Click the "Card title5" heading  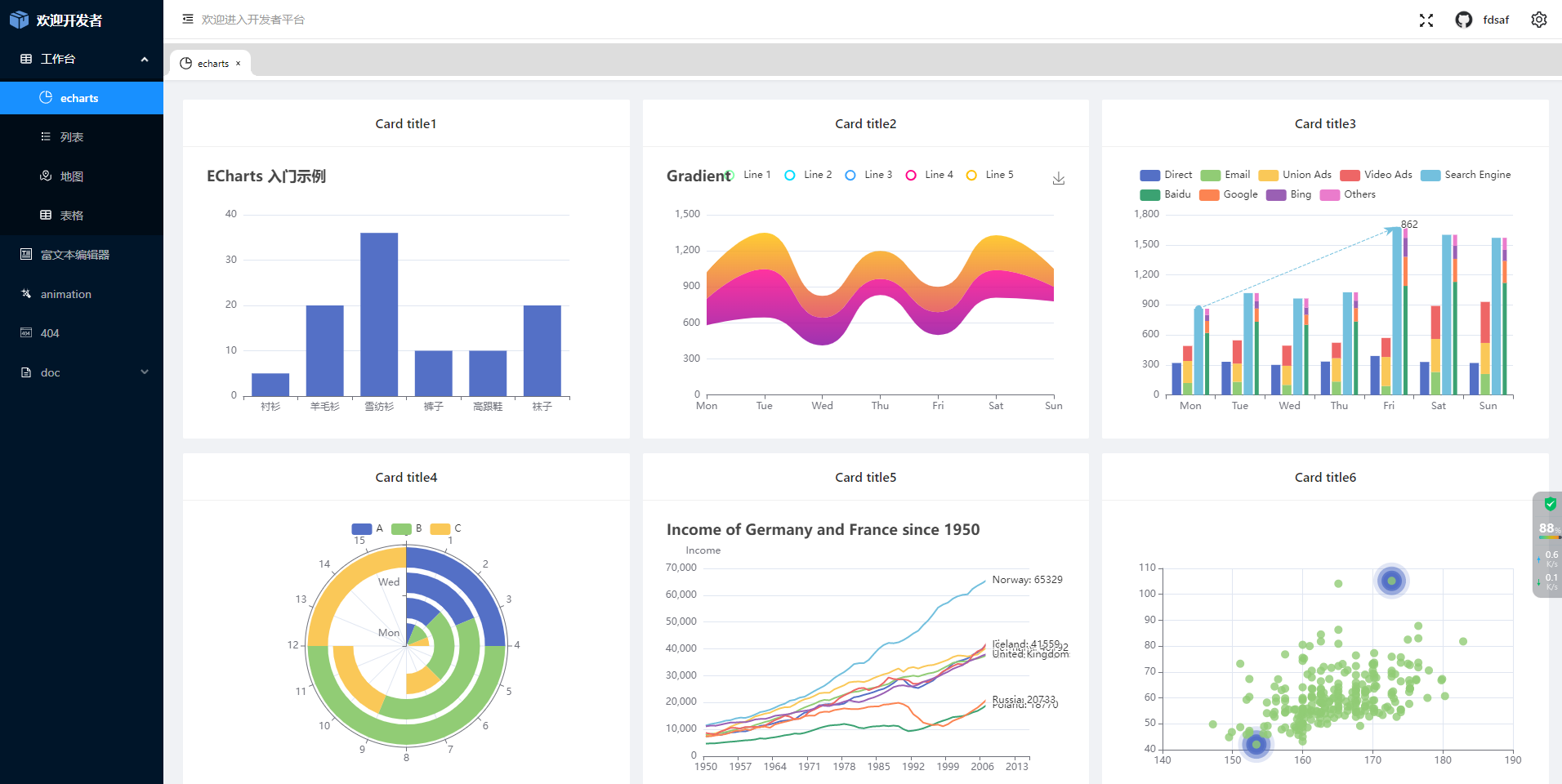coord(866,477)
